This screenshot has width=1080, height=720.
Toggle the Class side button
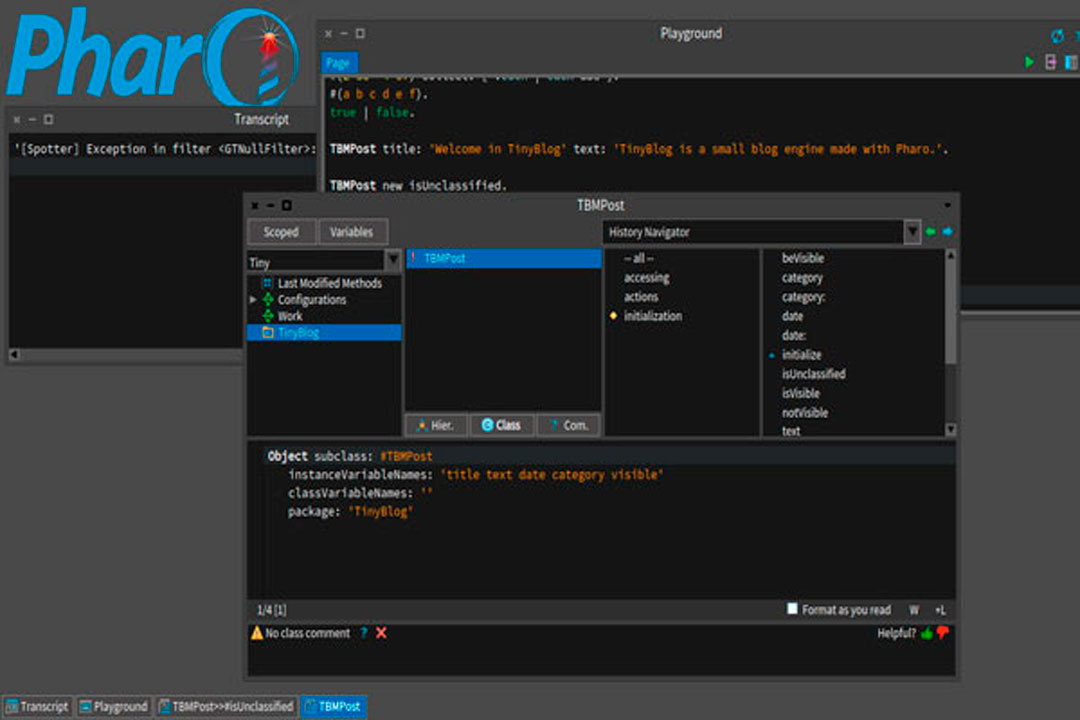[x=501, y=425]
